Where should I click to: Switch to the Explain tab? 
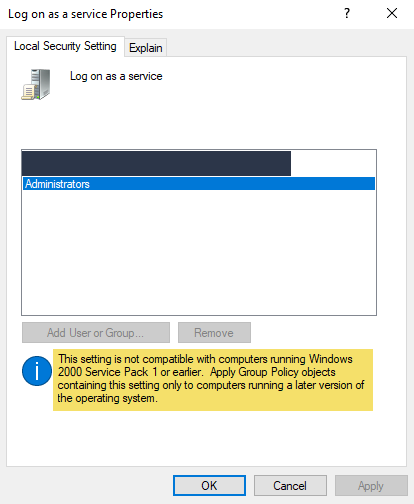point(146,48)
